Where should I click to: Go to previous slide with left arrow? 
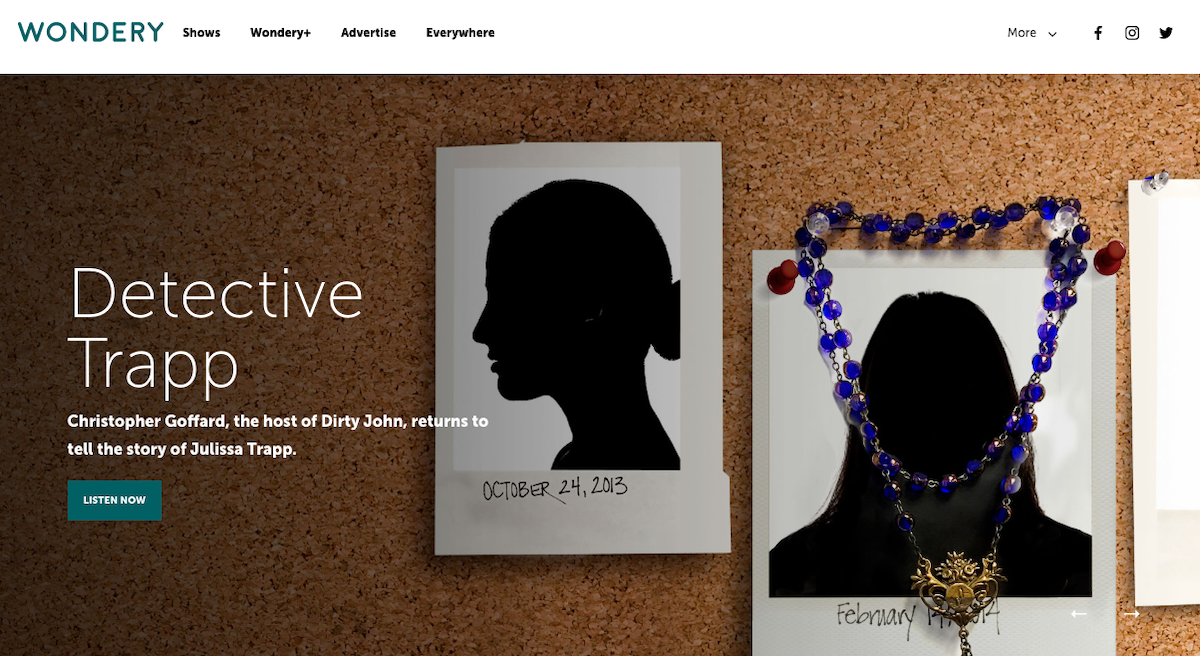(1078, 614)
